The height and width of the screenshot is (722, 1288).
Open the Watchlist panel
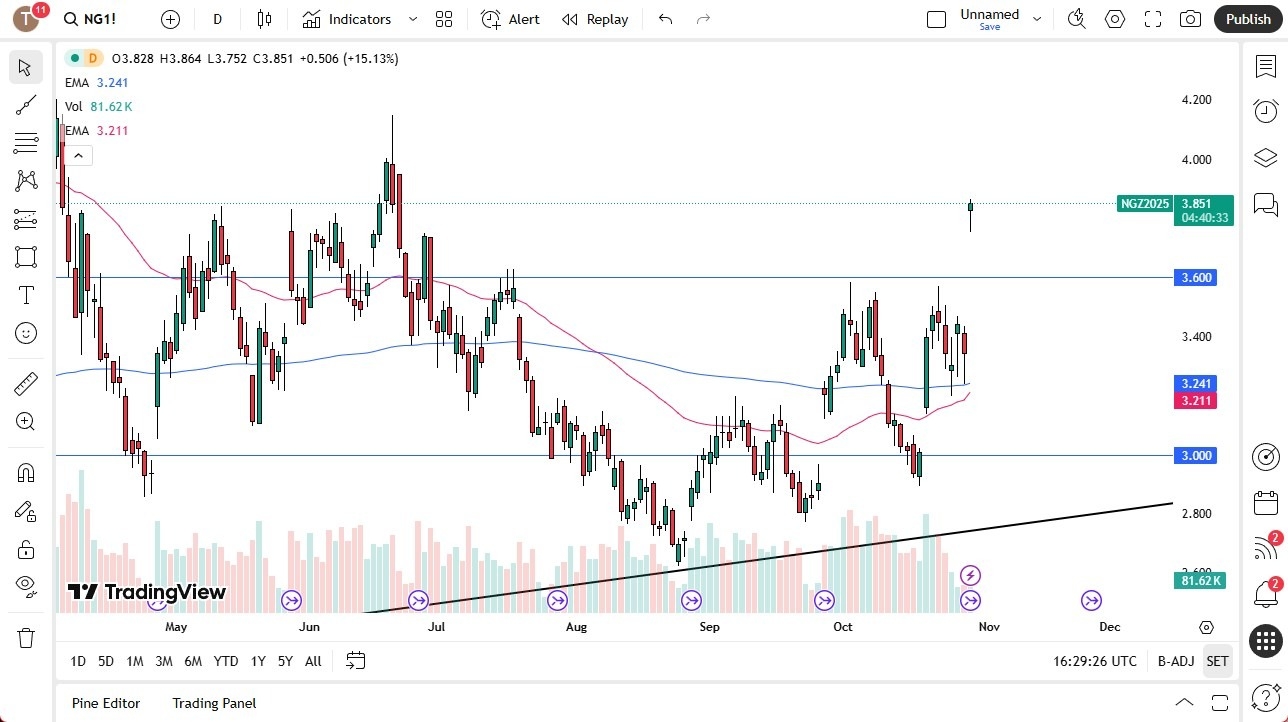pos(1265,67)
